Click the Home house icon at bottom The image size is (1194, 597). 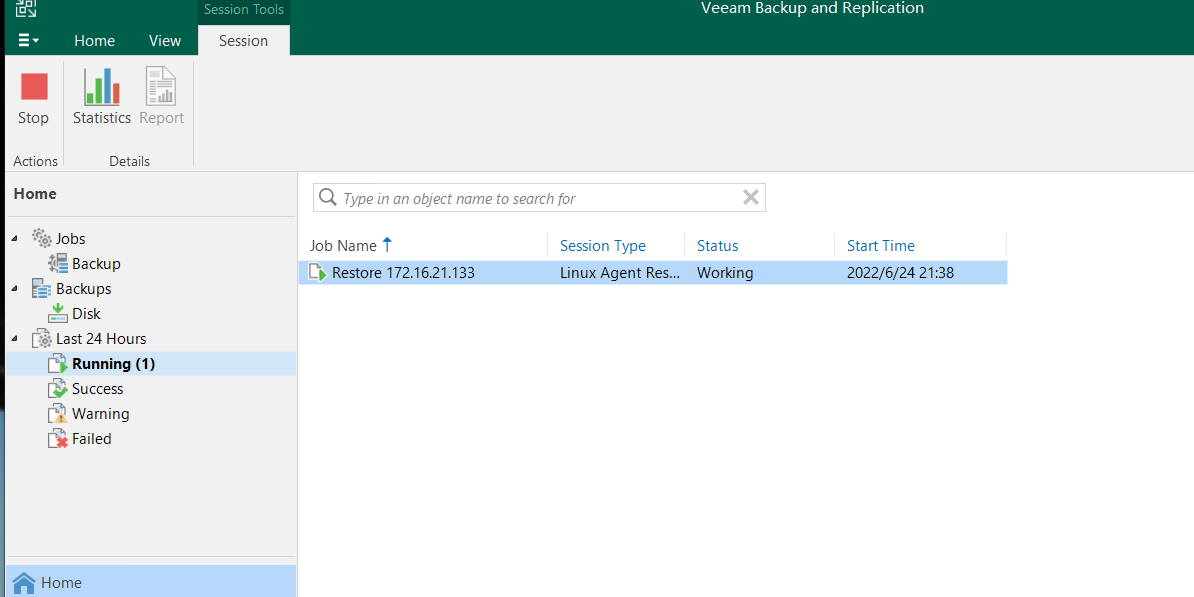pos(24,583)
